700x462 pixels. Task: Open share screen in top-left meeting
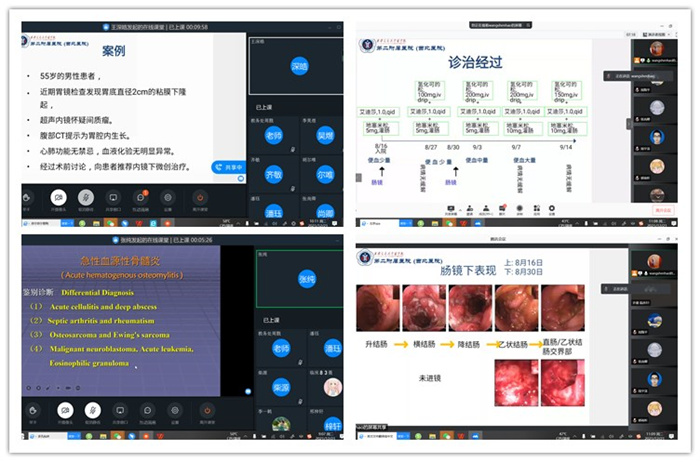click(x=115, y=198)
